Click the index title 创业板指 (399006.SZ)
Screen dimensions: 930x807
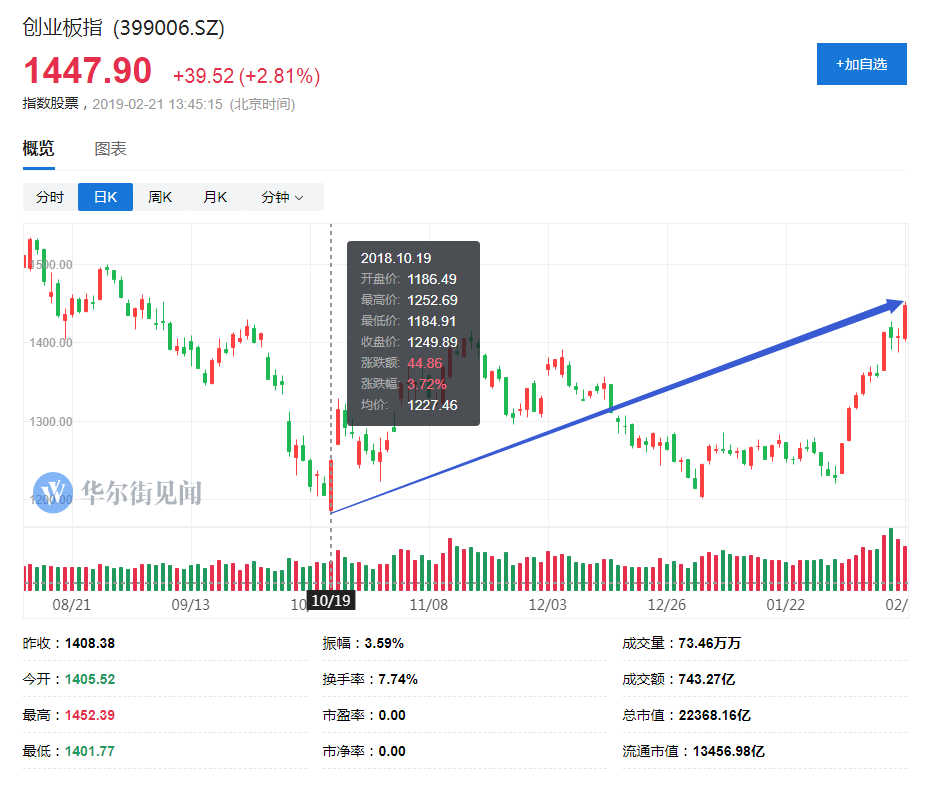coord(123,28)
